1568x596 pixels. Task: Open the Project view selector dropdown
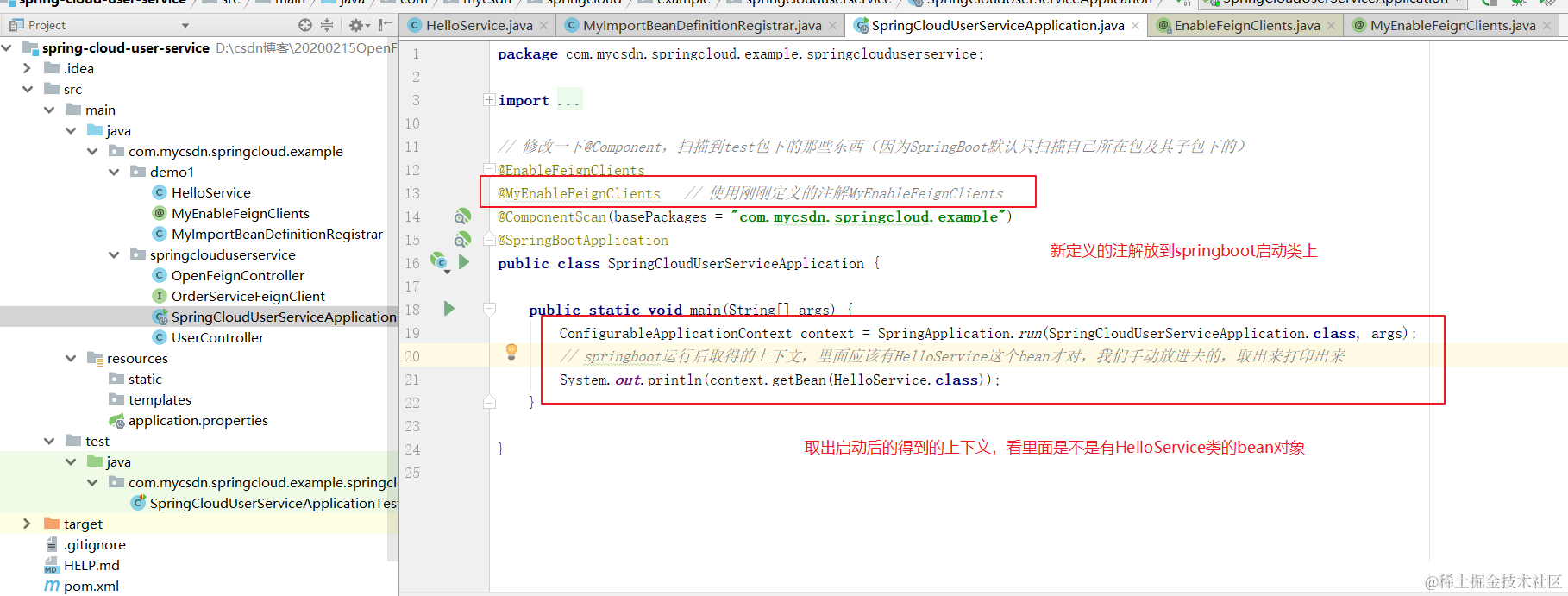click(185, 26)
